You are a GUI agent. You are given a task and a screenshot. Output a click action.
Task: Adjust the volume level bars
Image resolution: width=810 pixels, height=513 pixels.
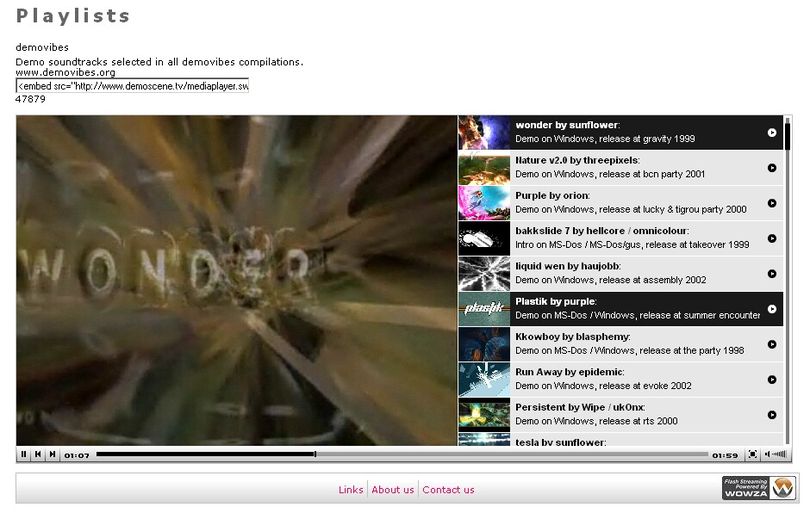[780, 454]
